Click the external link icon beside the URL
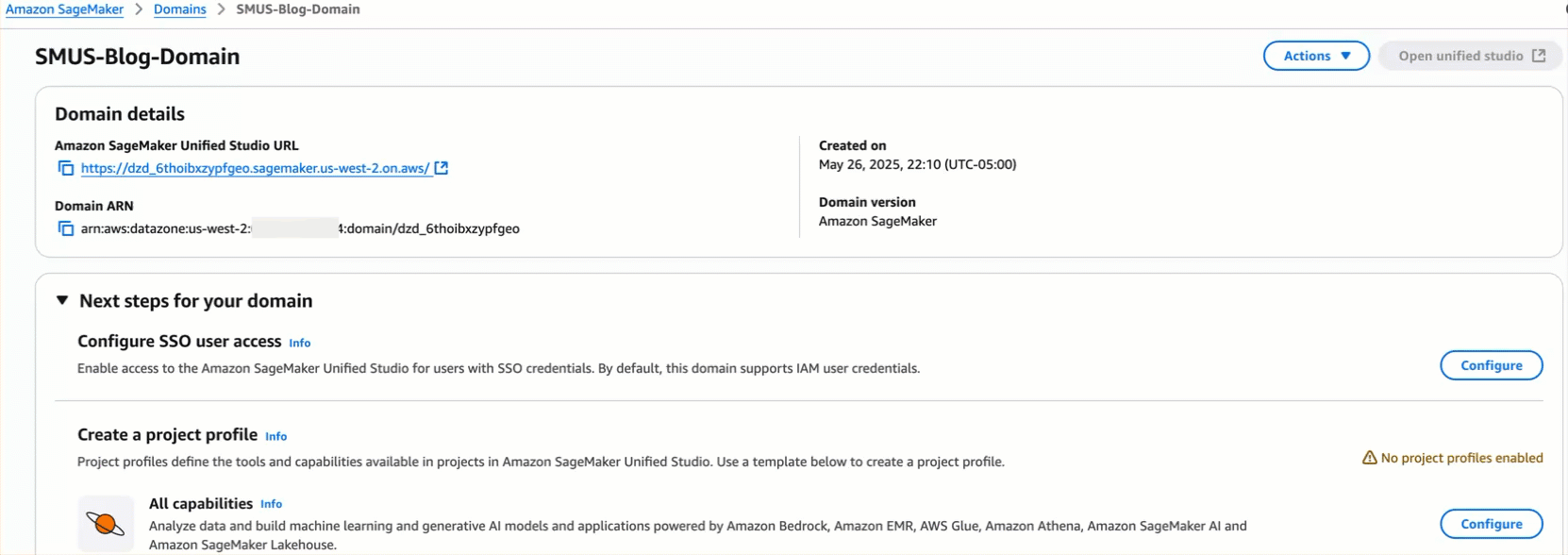 441,168
